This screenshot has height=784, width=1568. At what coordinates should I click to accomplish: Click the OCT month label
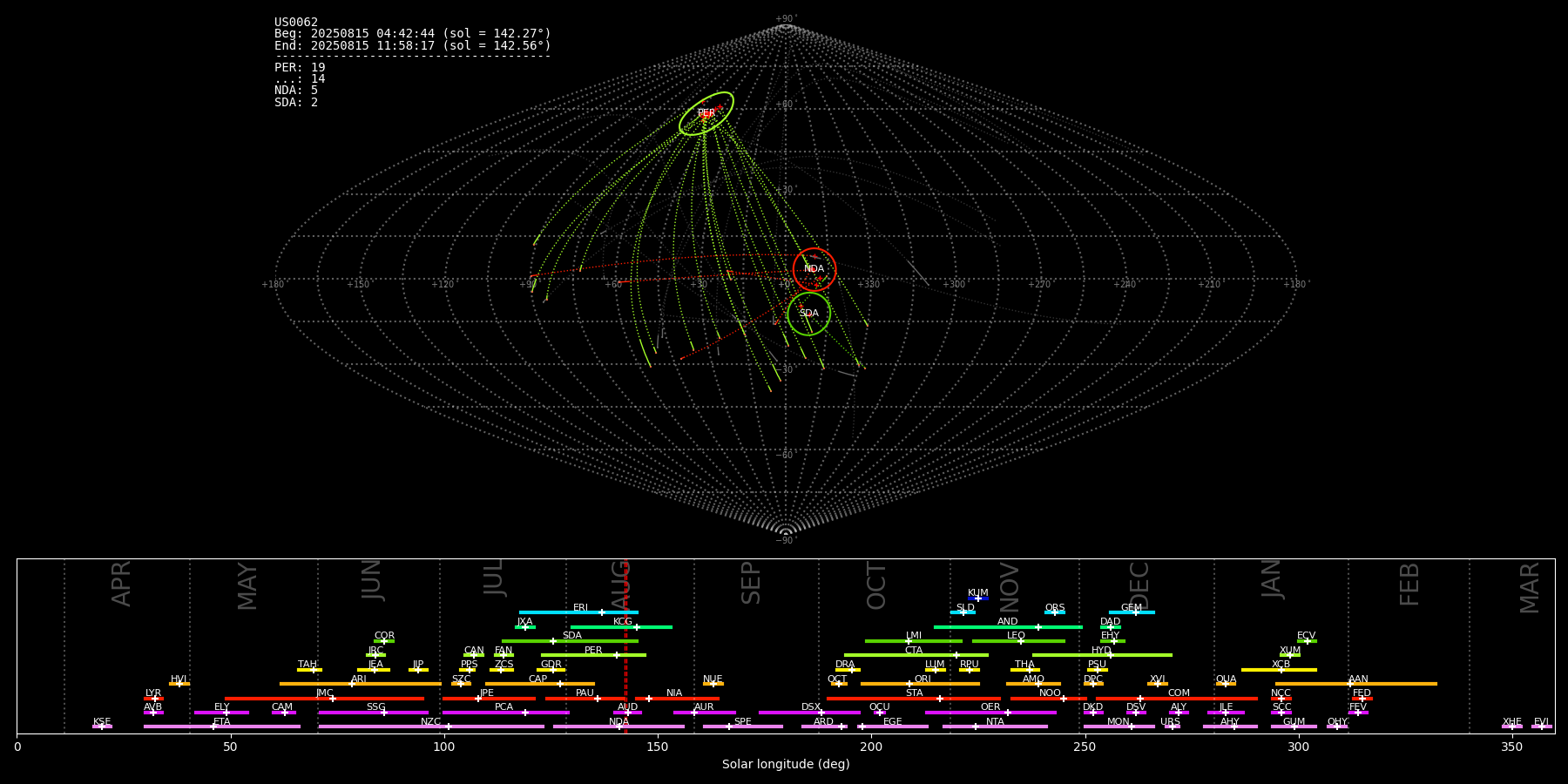point(876,585)
